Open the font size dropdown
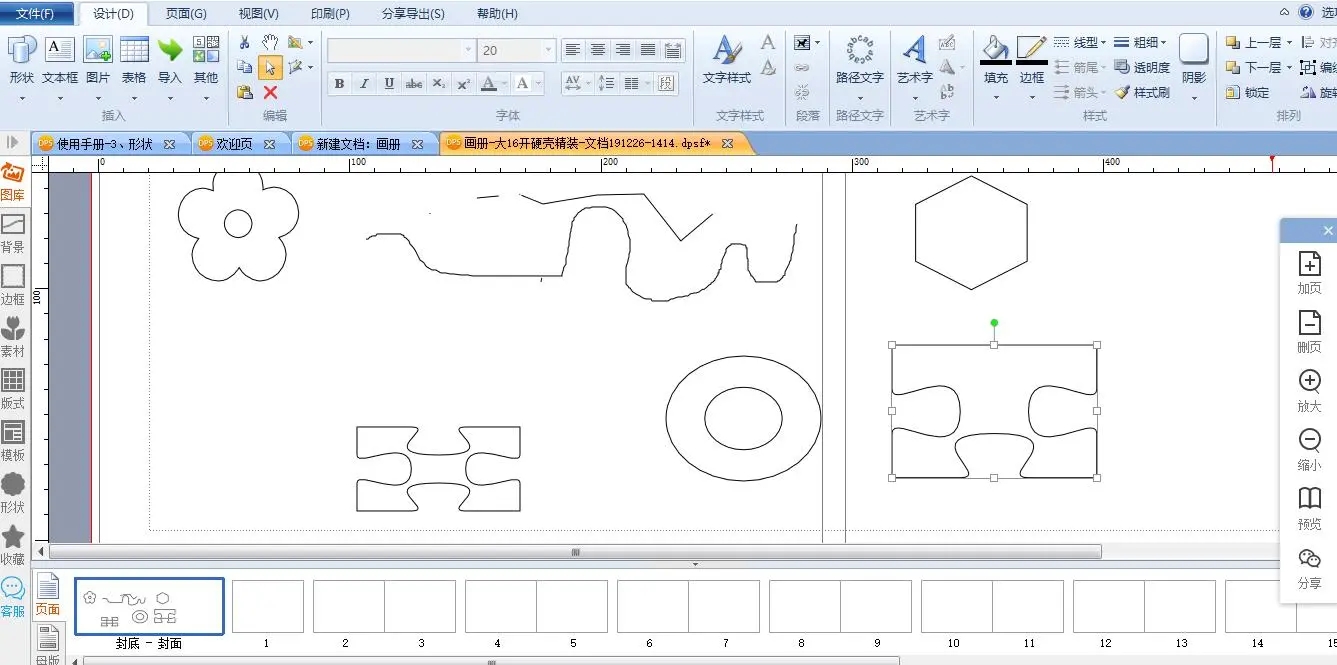1337x665 pixels. point(548,50)
